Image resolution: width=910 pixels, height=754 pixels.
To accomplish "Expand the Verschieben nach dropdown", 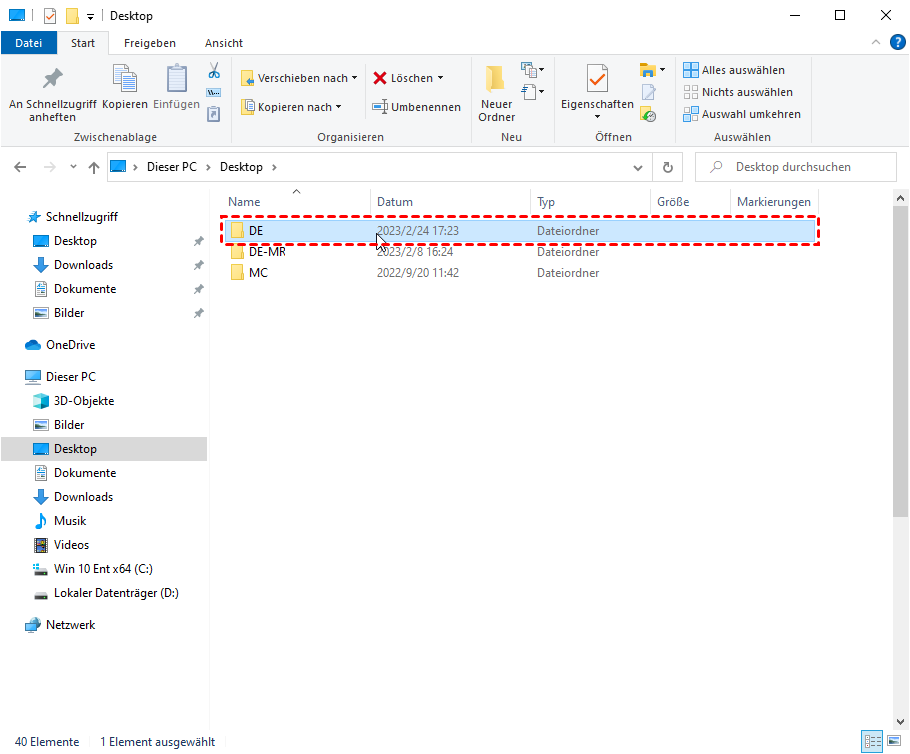I will click(354, 78).
